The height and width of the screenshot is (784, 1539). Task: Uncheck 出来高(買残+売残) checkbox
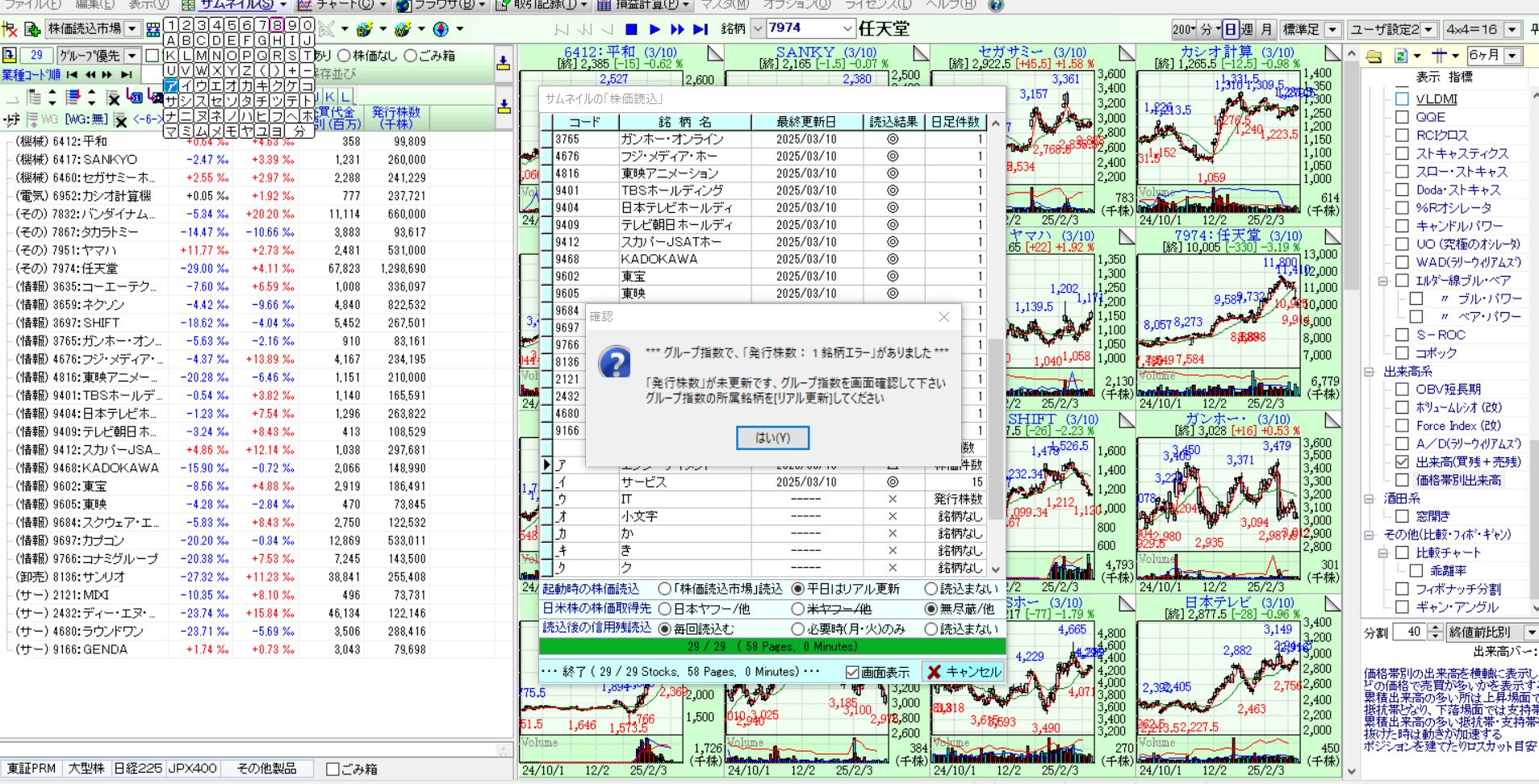1402,462
